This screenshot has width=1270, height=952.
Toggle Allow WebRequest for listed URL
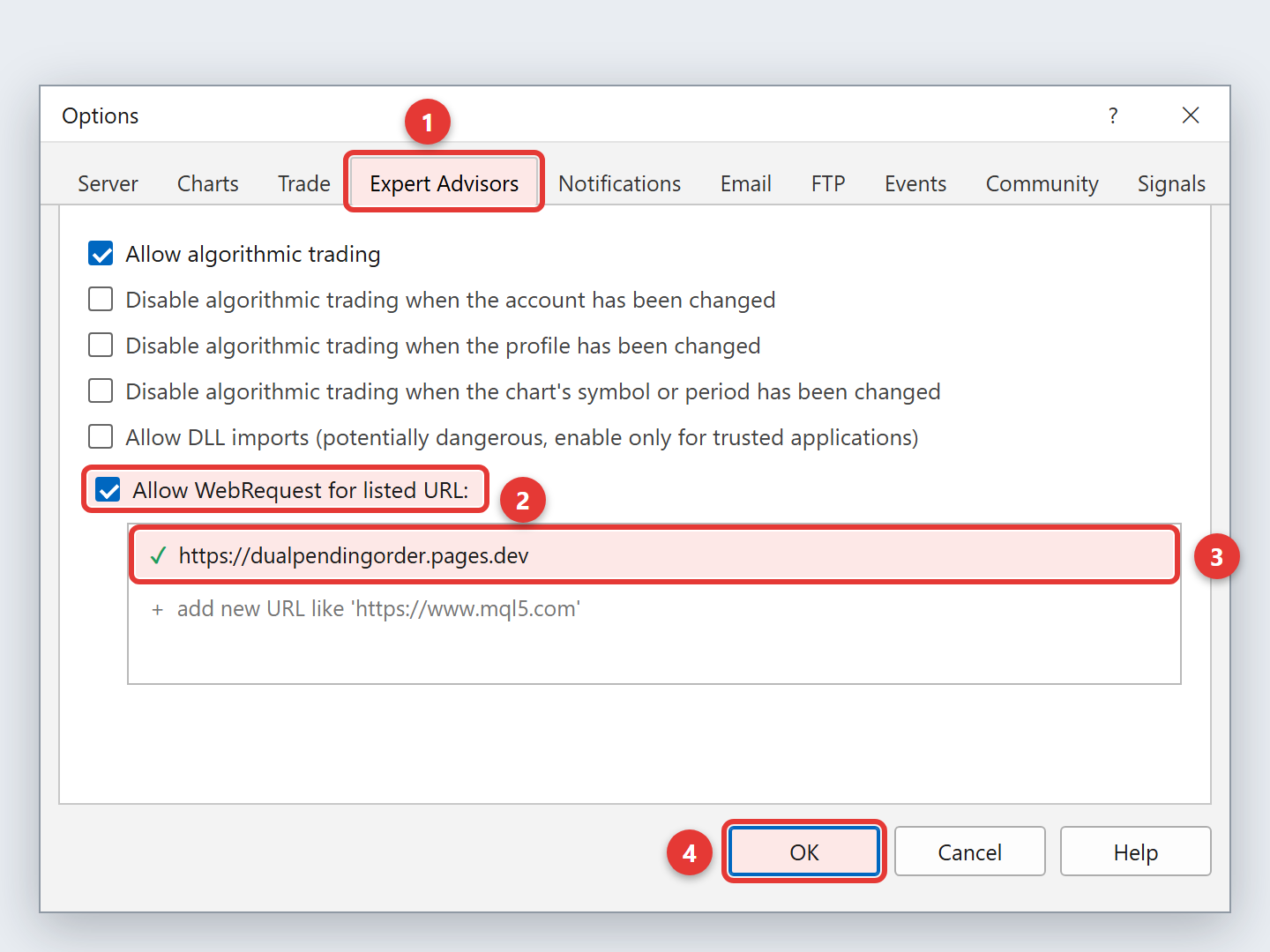(108, 490)
